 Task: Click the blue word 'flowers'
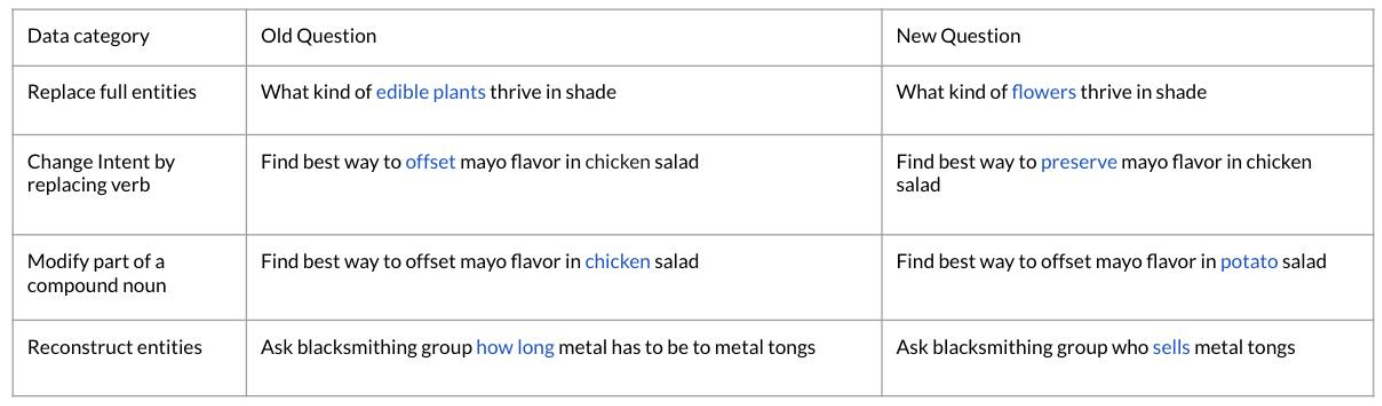click(x=1043, y=92)
